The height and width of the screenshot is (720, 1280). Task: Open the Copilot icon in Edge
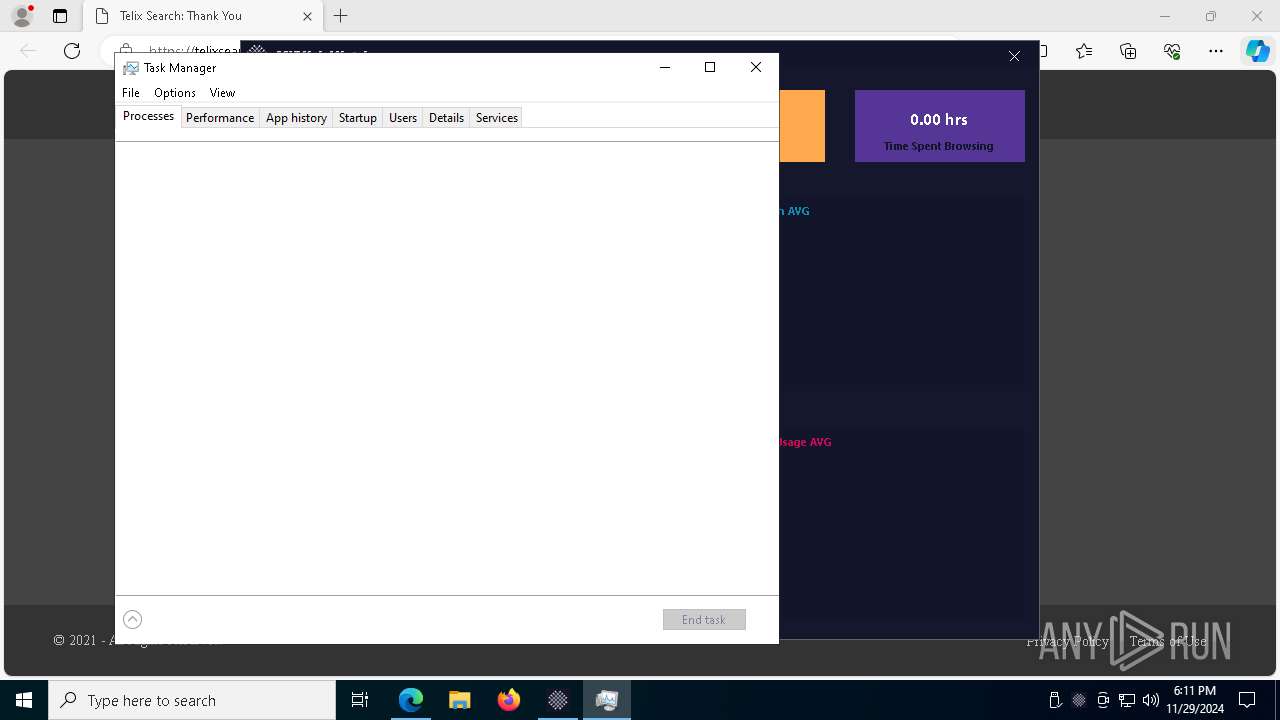coord(1257,51)
